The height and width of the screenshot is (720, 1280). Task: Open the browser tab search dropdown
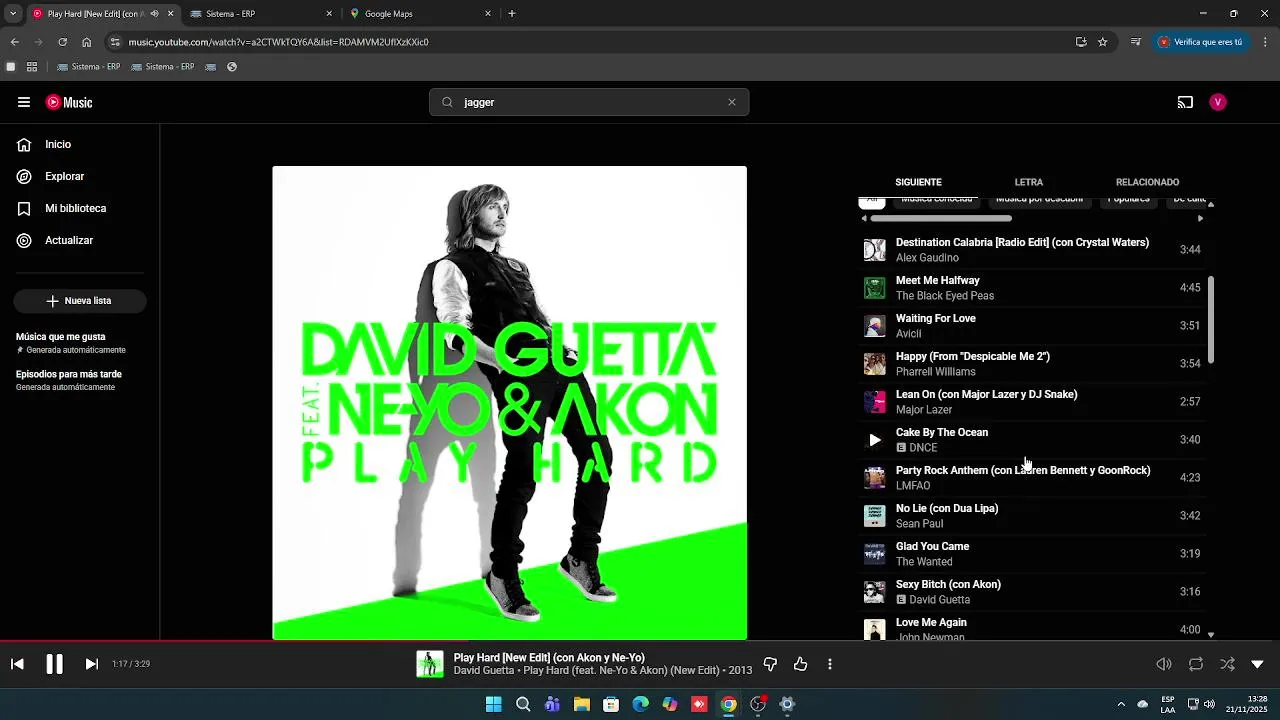coord(13,14)
